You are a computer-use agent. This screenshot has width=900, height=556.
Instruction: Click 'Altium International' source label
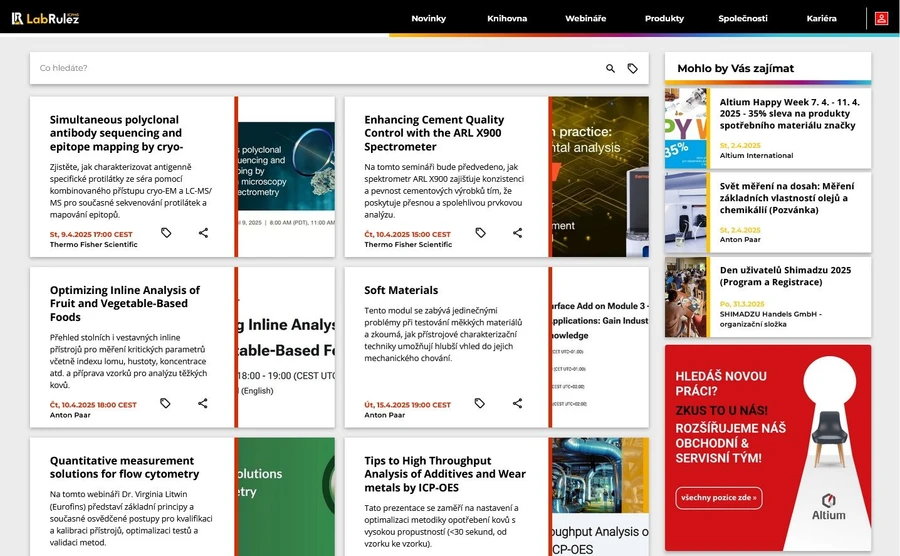(x=757, y=155)
